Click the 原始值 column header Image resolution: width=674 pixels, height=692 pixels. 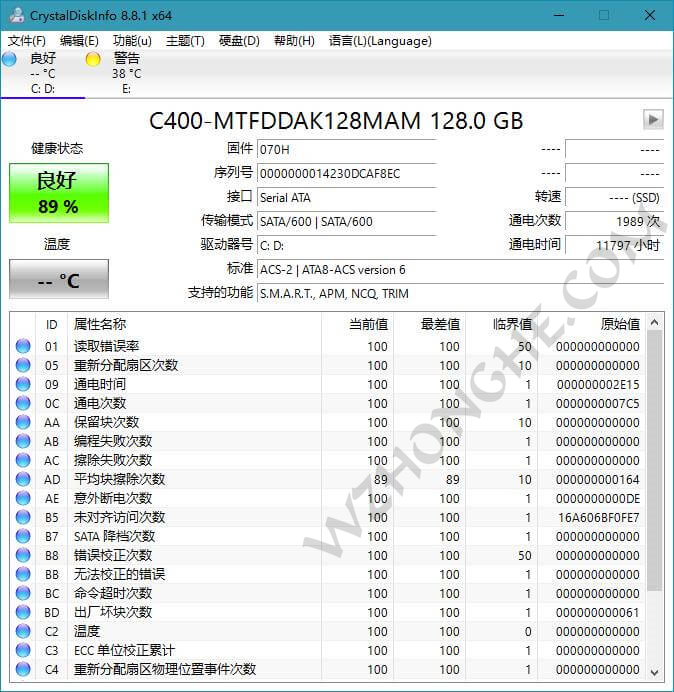(x=591, y=324)
